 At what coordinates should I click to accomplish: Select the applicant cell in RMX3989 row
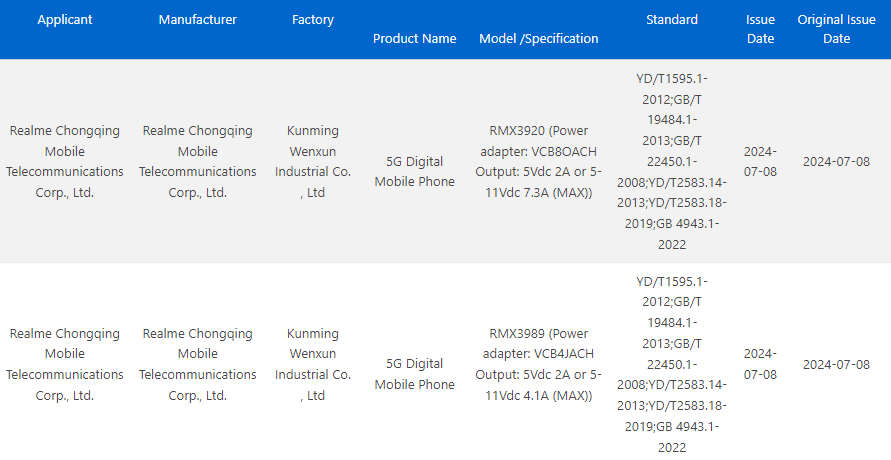(x=65, y=364)
